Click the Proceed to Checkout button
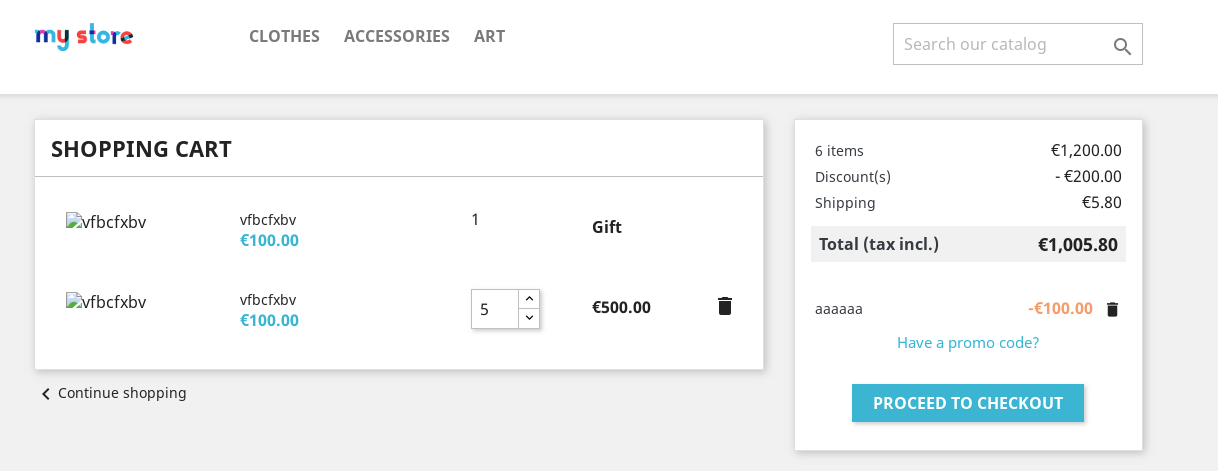 coord(967,403)
